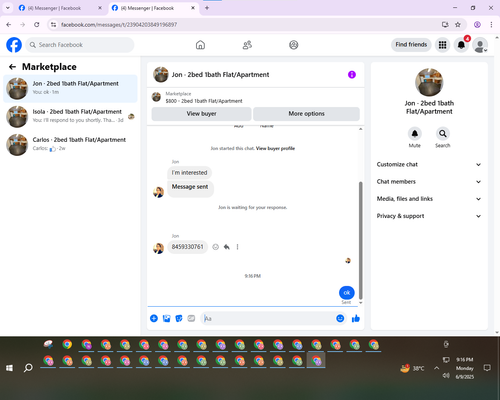
Task: Open the Friends icon in top navigation
Action: tap(247, 45)
